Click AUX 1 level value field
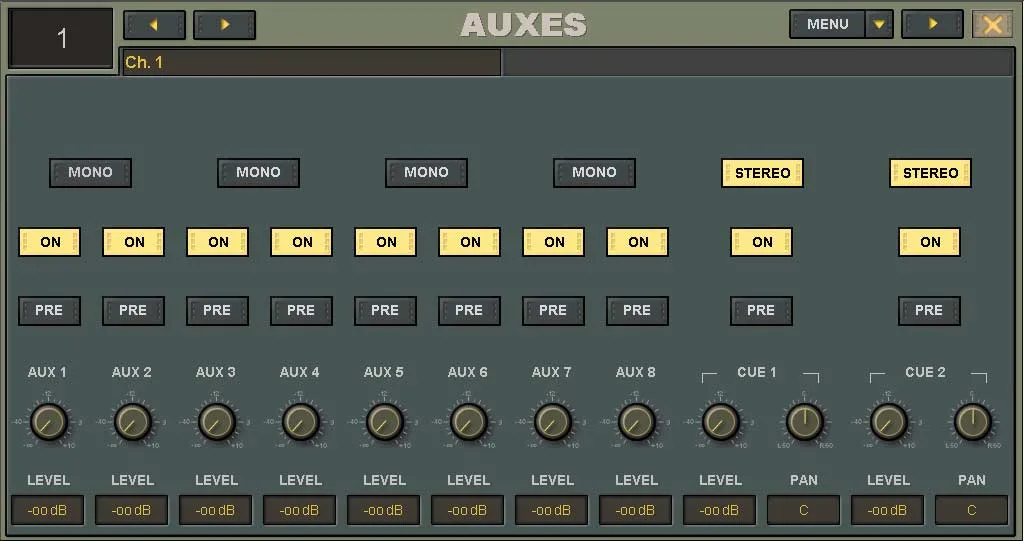The width and height of the screenshot is (1024, 541). pos(48,510)
